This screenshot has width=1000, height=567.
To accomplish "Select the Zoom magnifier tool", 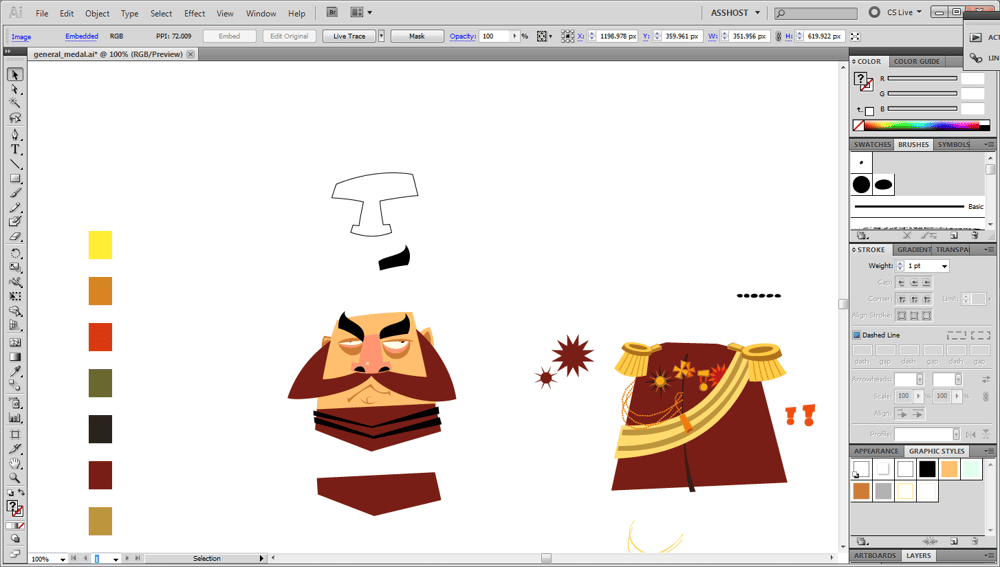I will (15, 478).
